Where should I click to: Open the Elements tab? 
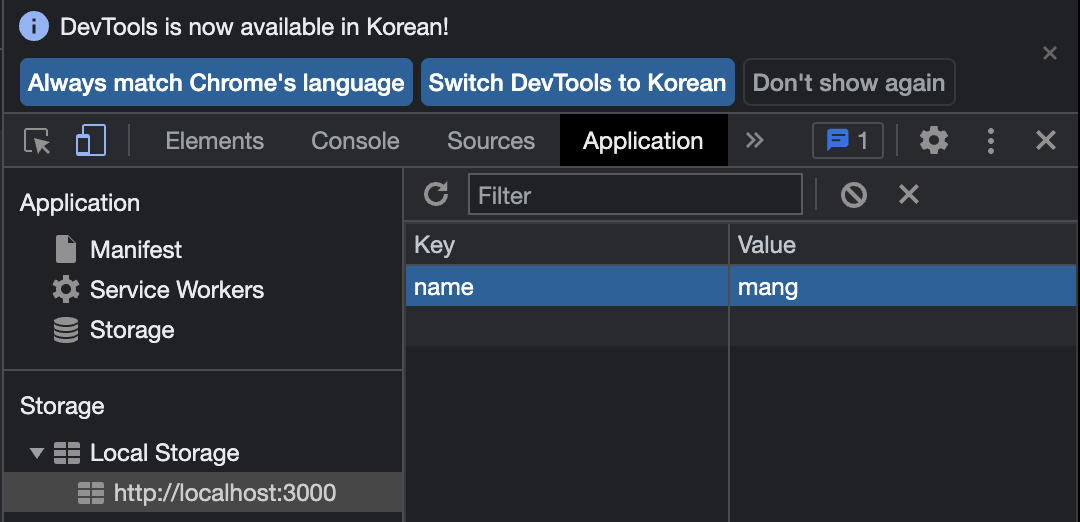[215, 141]
